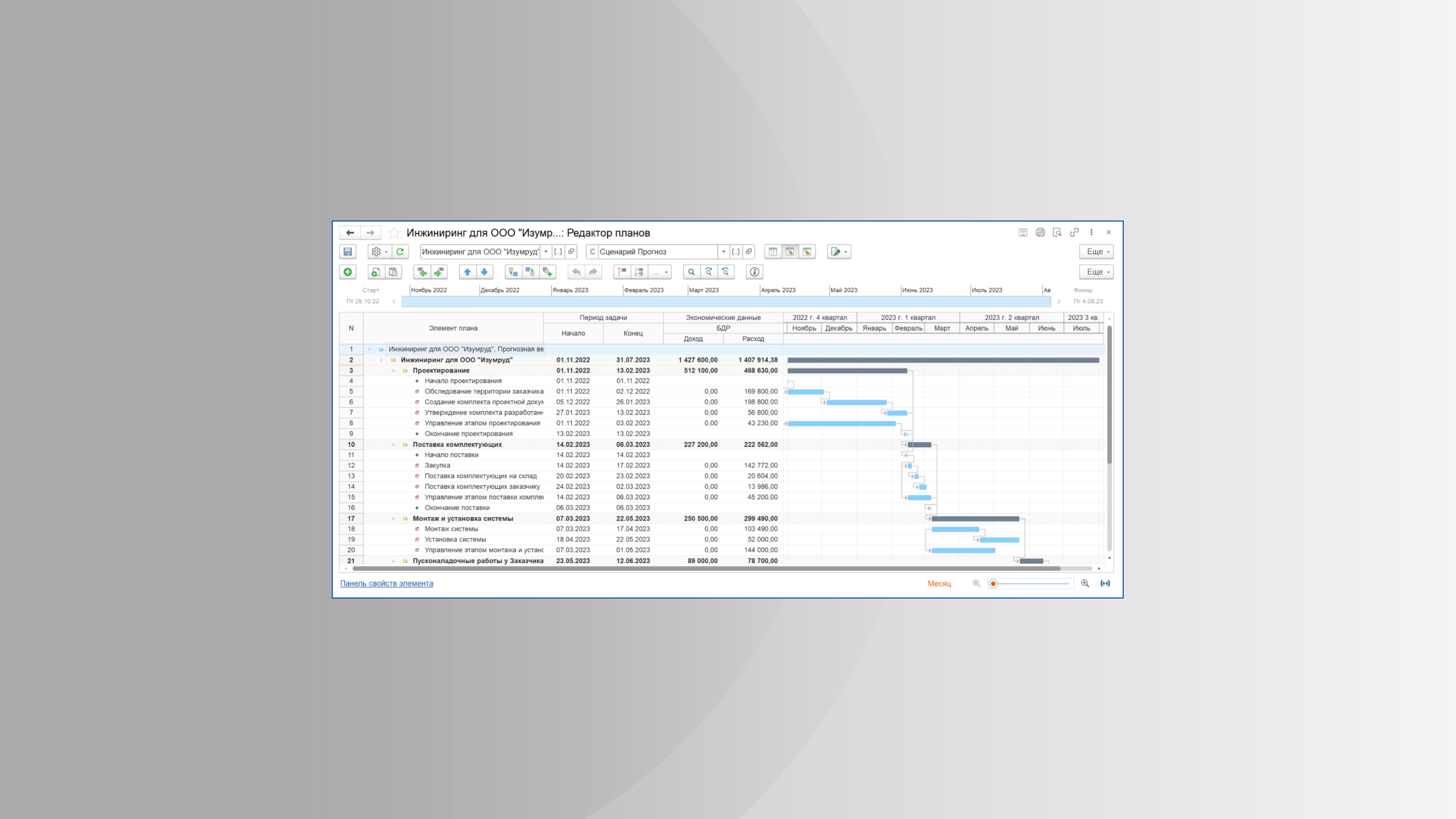Open the upper Еще menu
The height and width of the screenshot is (819, 1456).
[x=1096, y=252]
